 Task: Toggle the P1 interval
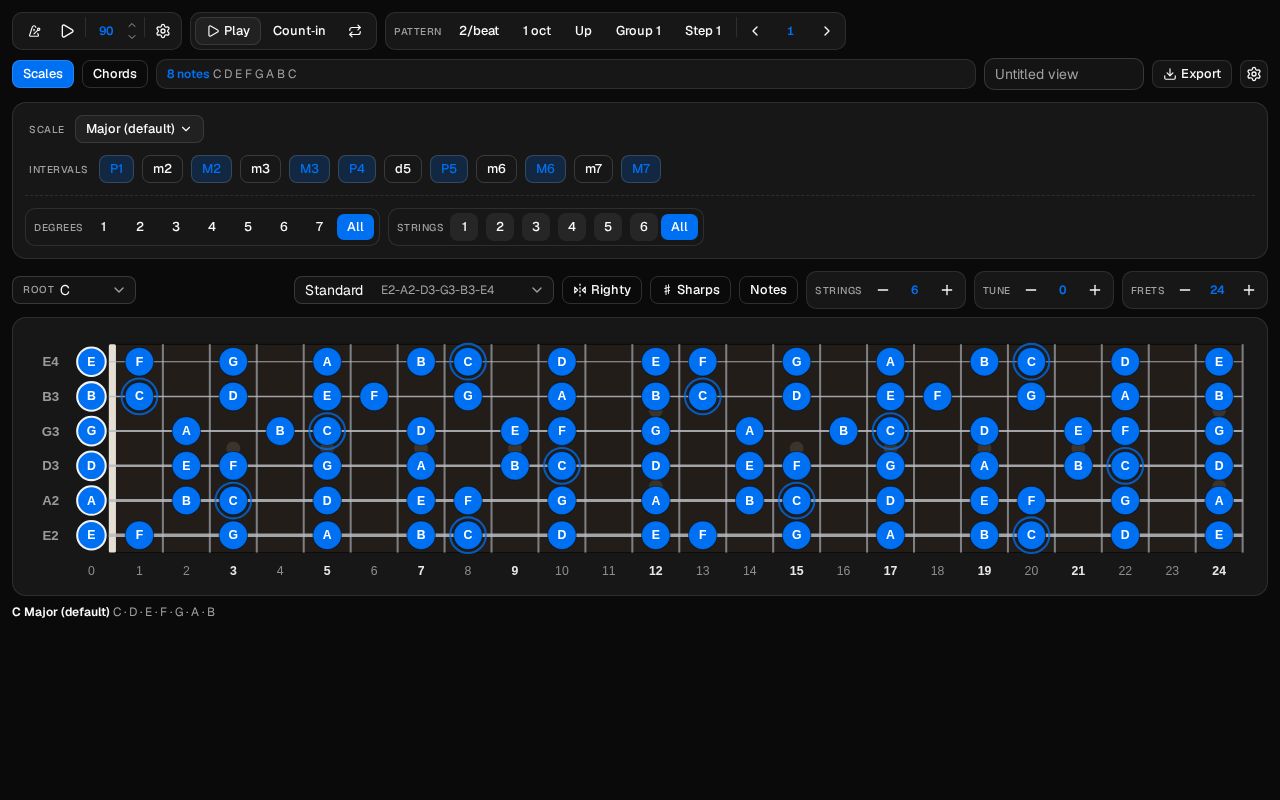point(116,169)
